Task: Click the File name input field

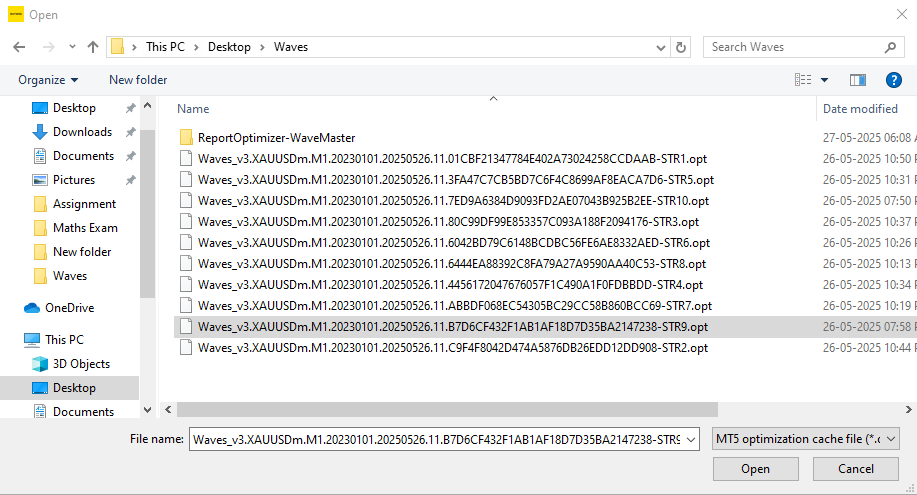Action: (436, 439)
